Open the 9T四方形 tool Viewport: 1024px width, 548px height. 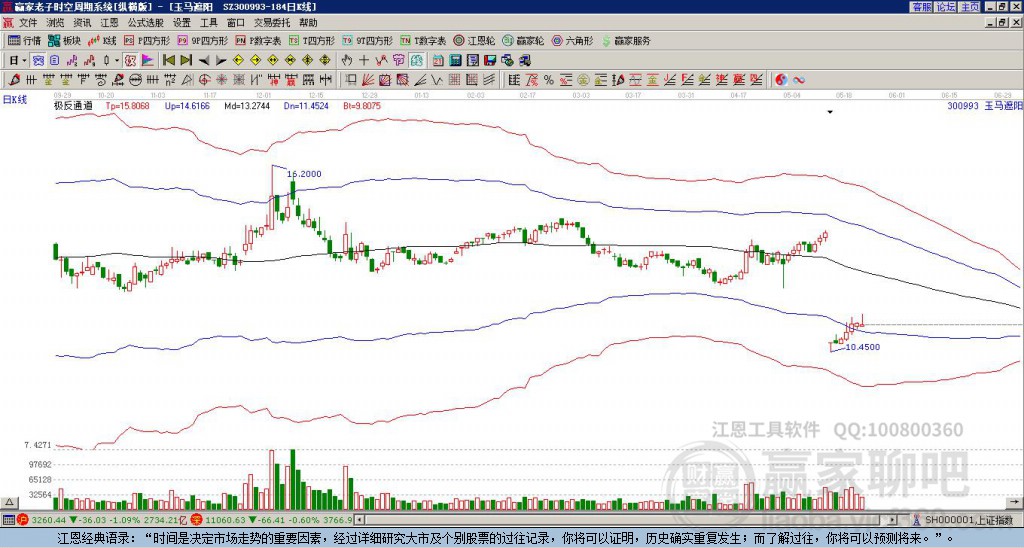point(367,40)
